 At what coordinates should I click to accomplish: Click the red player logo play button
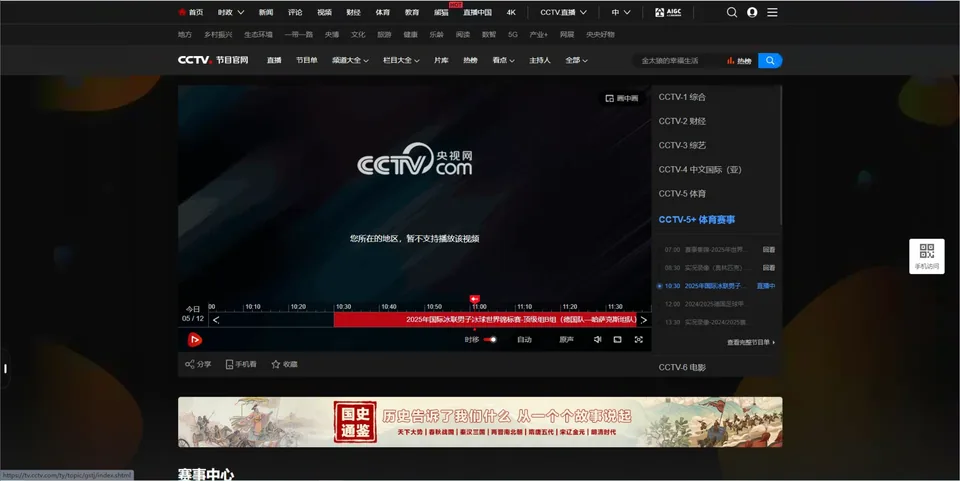[x=195, y=340]
